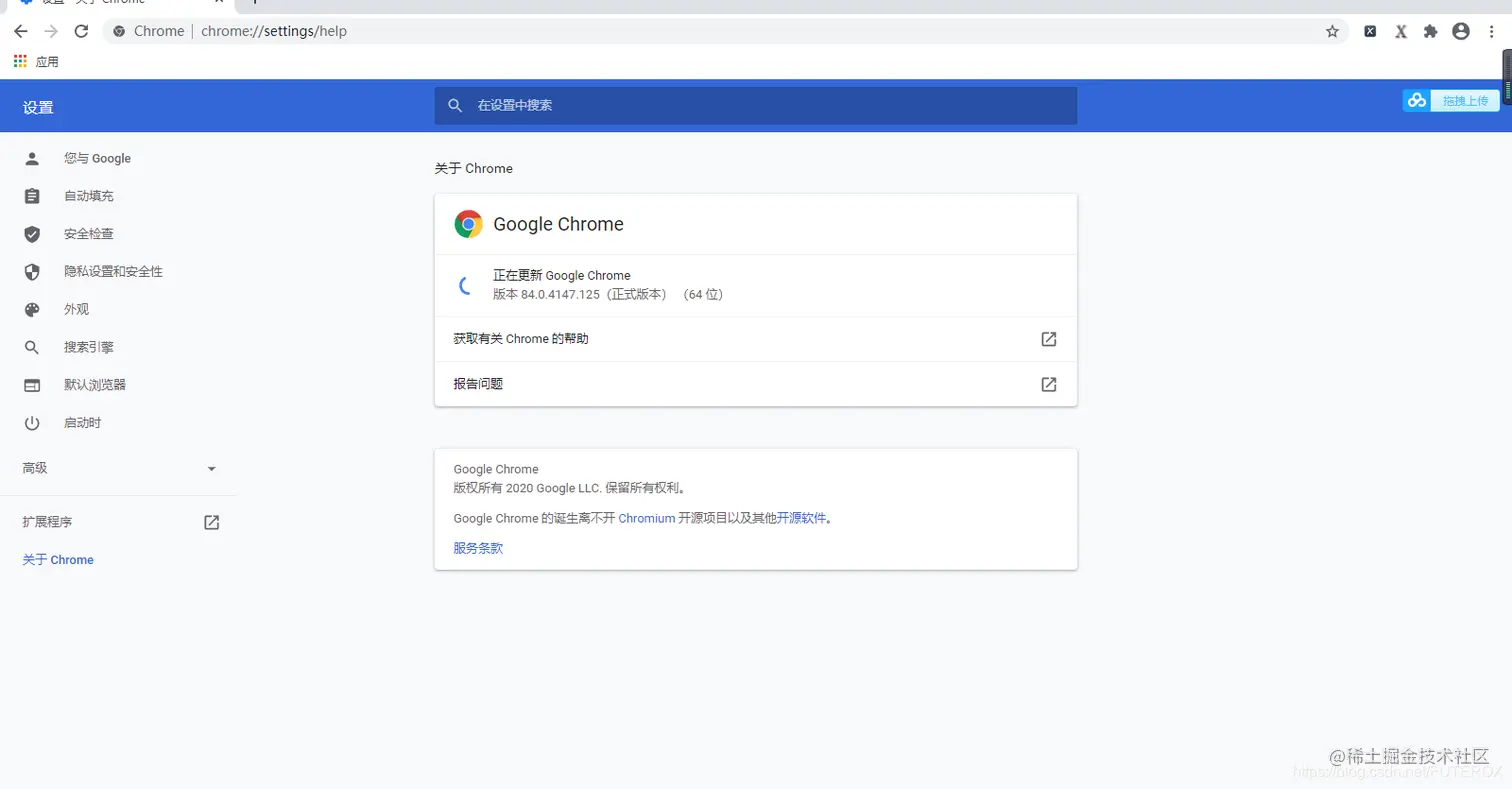This screenshot has width=1512, height=789.
Task: Open the 服务条款 link
Action: (x=477, y=547)
